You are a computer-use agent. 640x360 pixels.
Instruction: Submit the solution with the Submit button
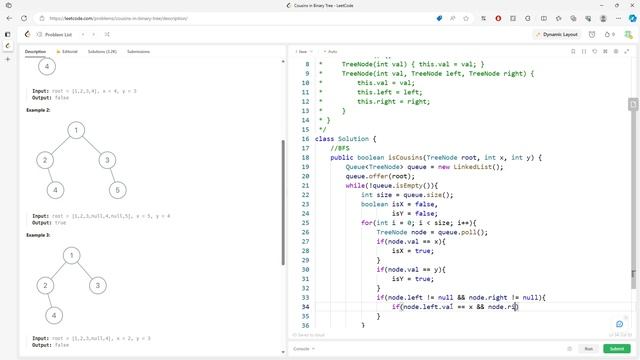point(617,349)
